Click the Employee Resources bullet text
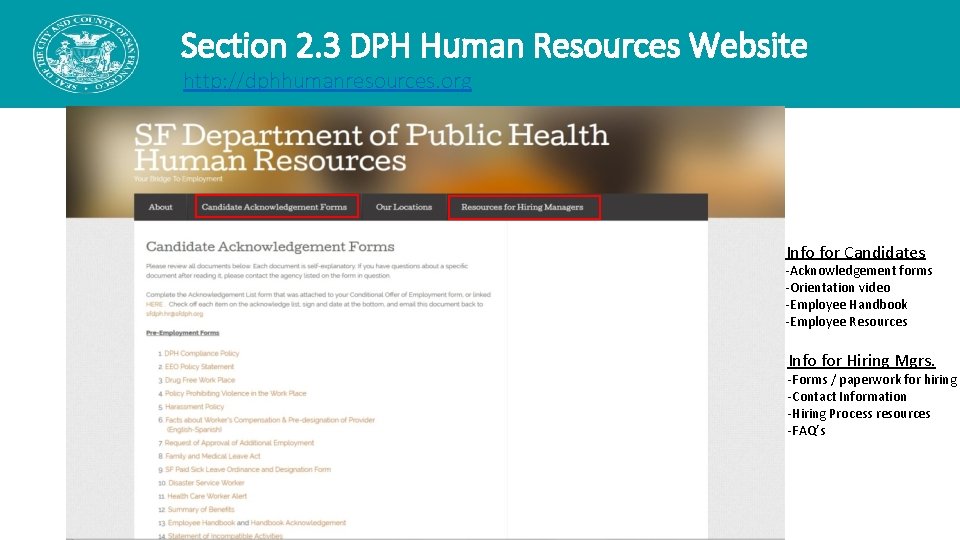 (849, 322)
